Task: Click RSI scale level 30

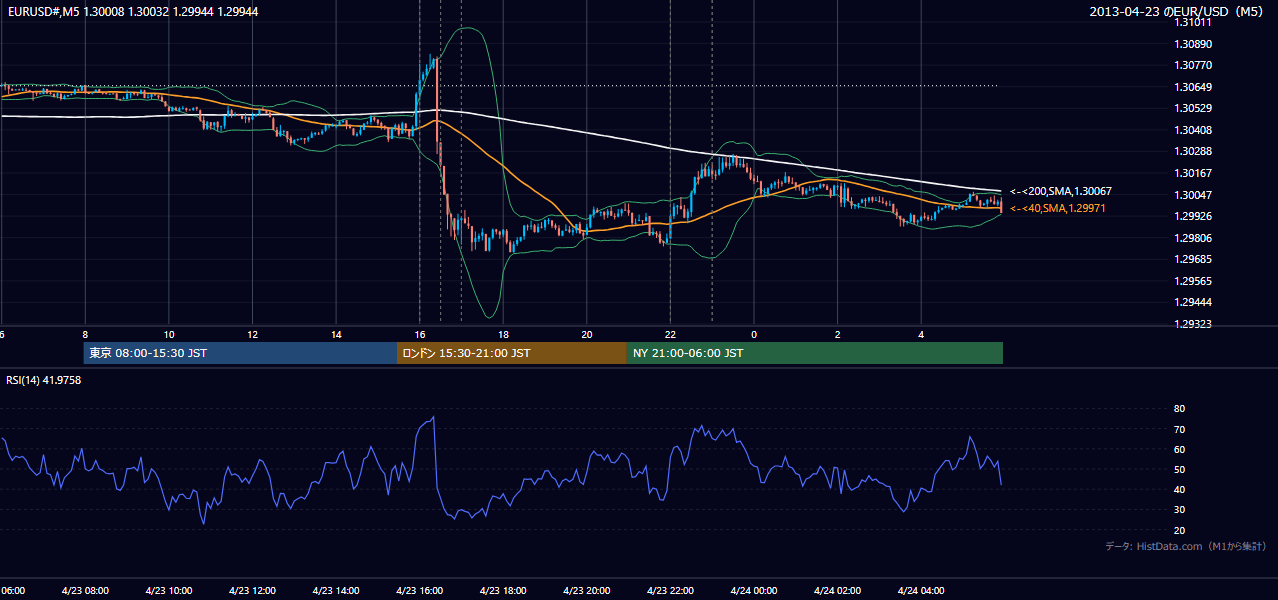Action: click(1180, 509)
